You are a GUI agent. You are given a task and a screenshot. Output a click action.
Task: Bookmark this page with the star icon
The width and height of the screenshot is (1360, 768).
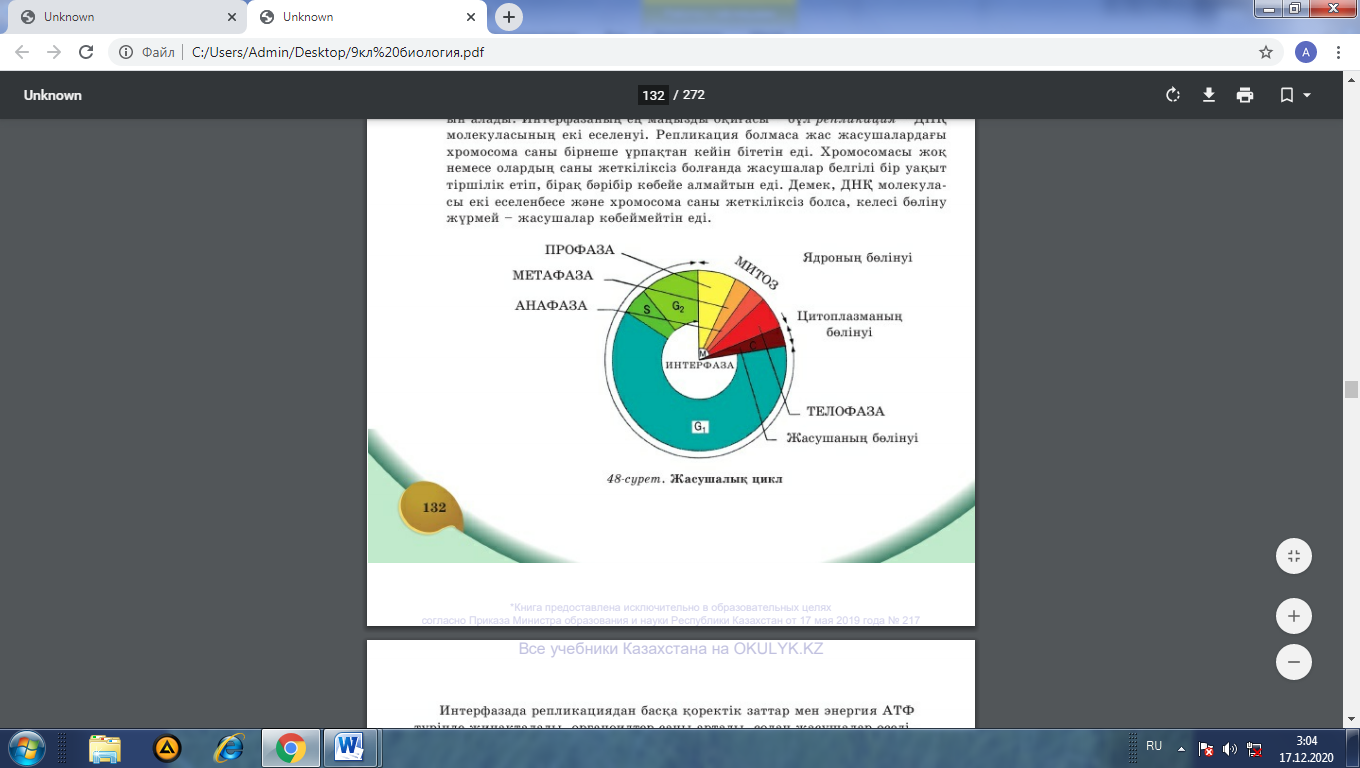[1266, 52]
